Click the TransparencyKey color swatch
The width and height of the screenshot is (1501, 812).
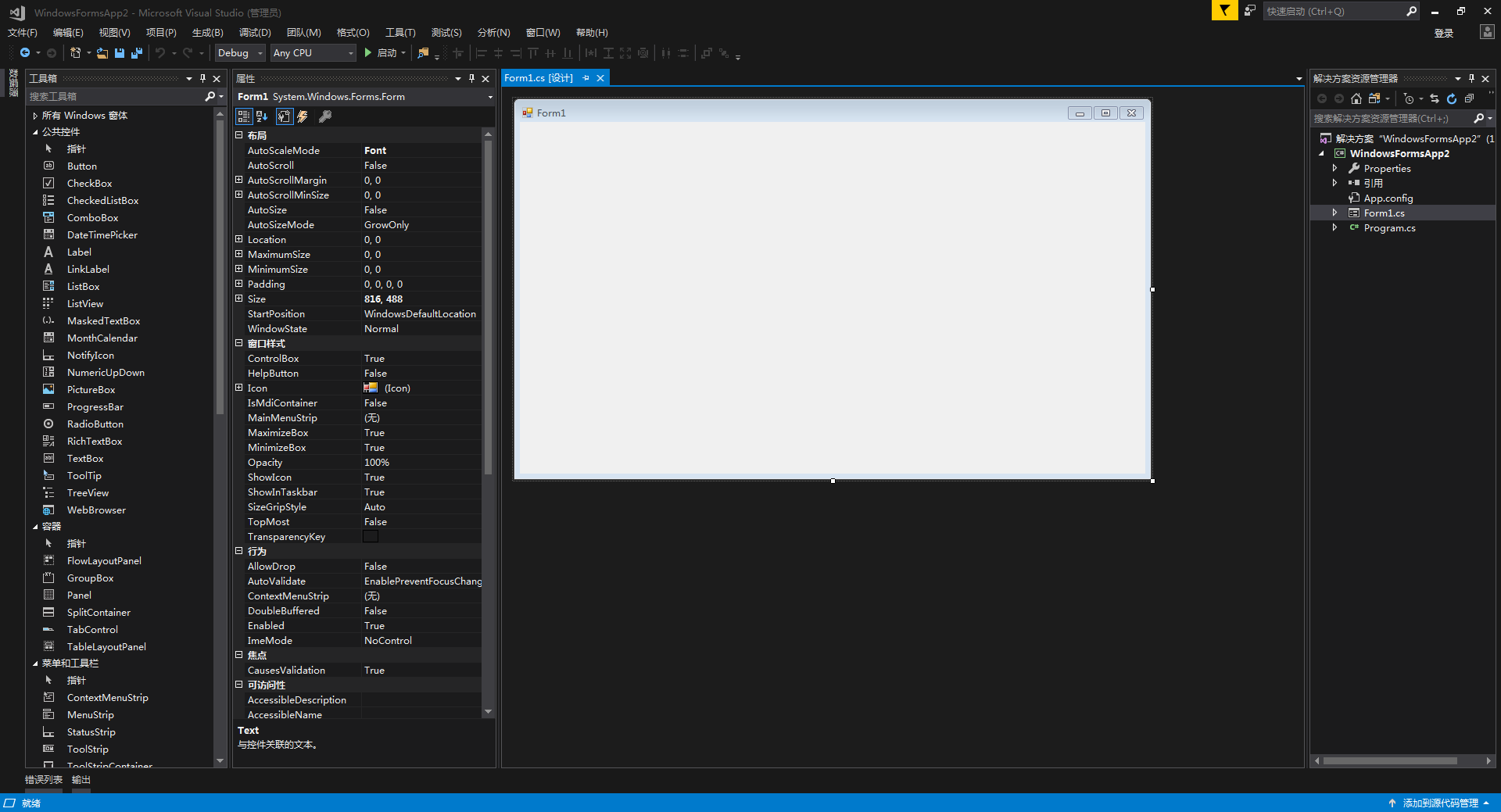coord(371,536)
